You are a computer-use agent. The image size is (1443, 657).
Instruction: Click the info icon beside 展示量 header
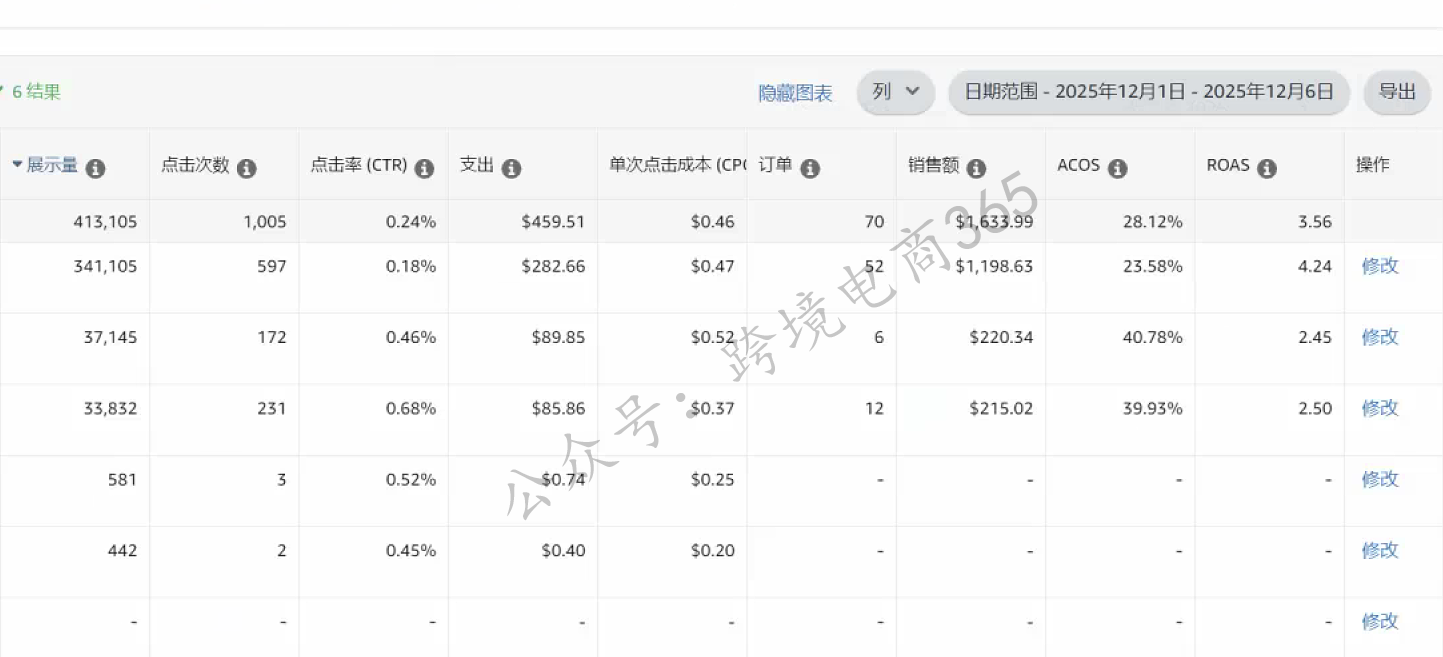(x=95, y=169)
